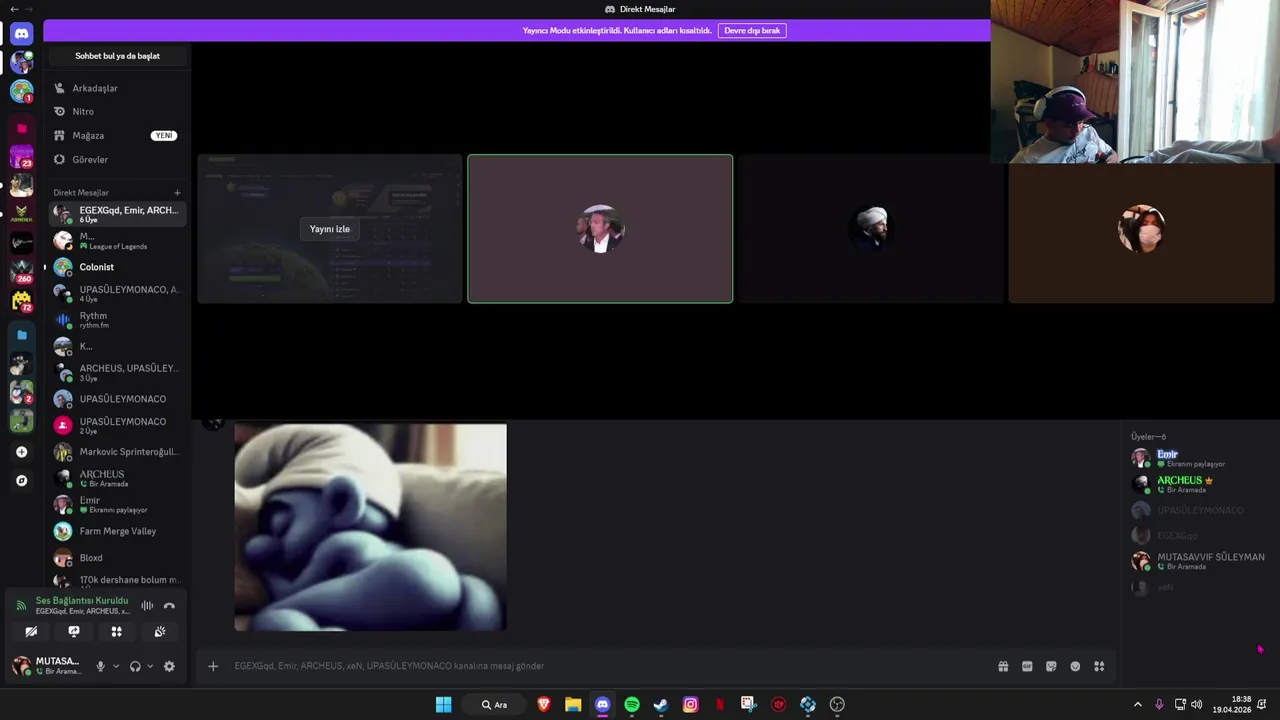Open the GIF picker
The image size is (1280, 720).
(x=1027, y=667)
